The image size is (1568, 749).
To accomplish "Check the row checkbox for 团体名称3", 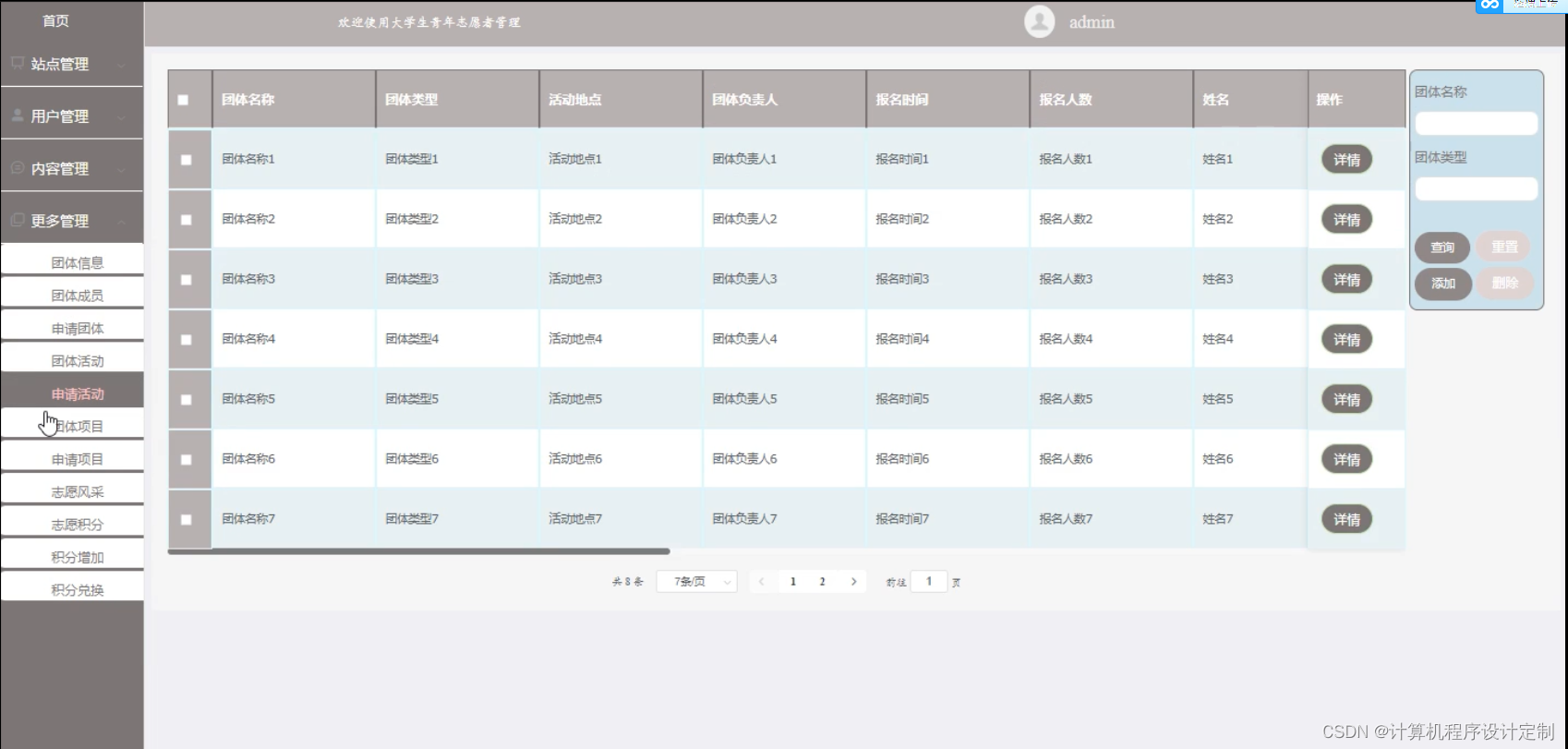I will (x=186, y=280).
